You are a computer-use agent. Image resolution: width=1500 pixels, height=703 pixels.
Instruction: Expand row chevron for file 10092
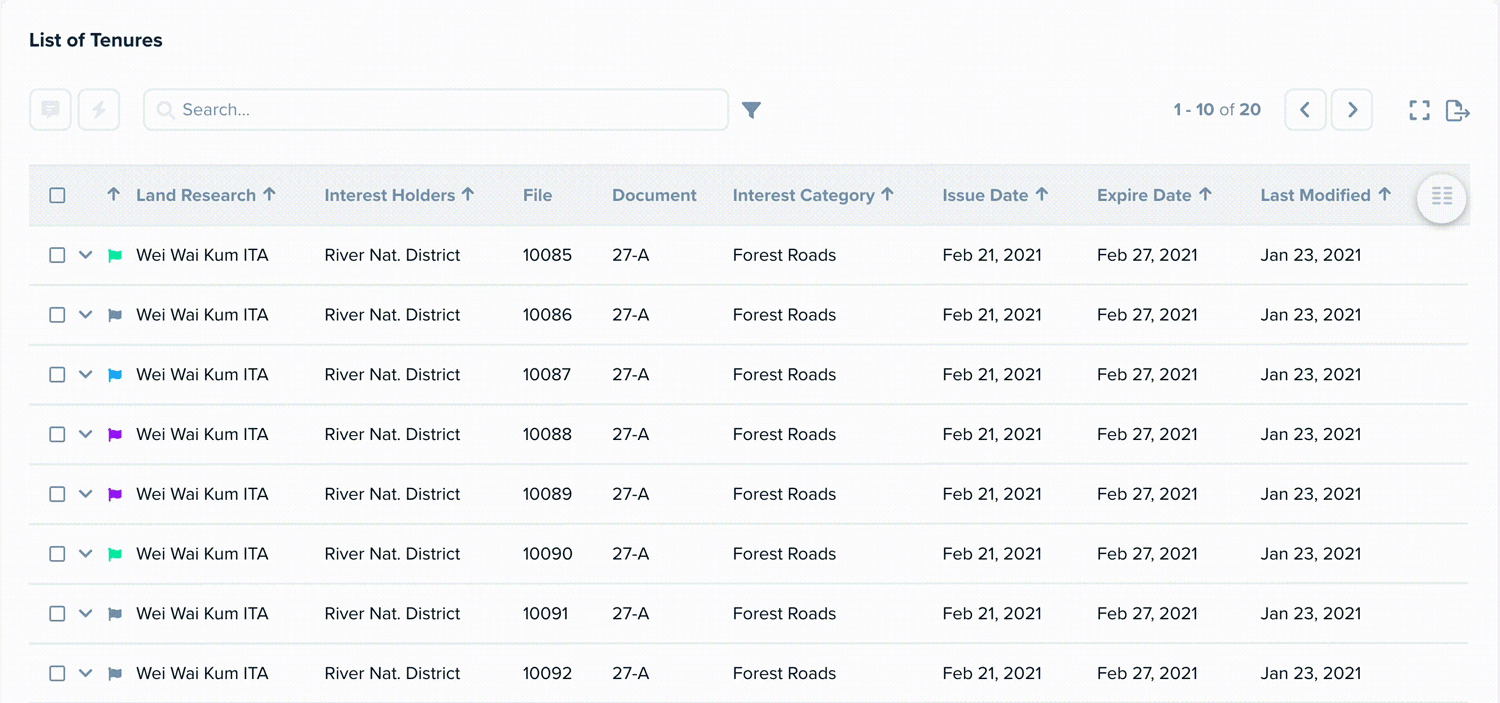86,674
